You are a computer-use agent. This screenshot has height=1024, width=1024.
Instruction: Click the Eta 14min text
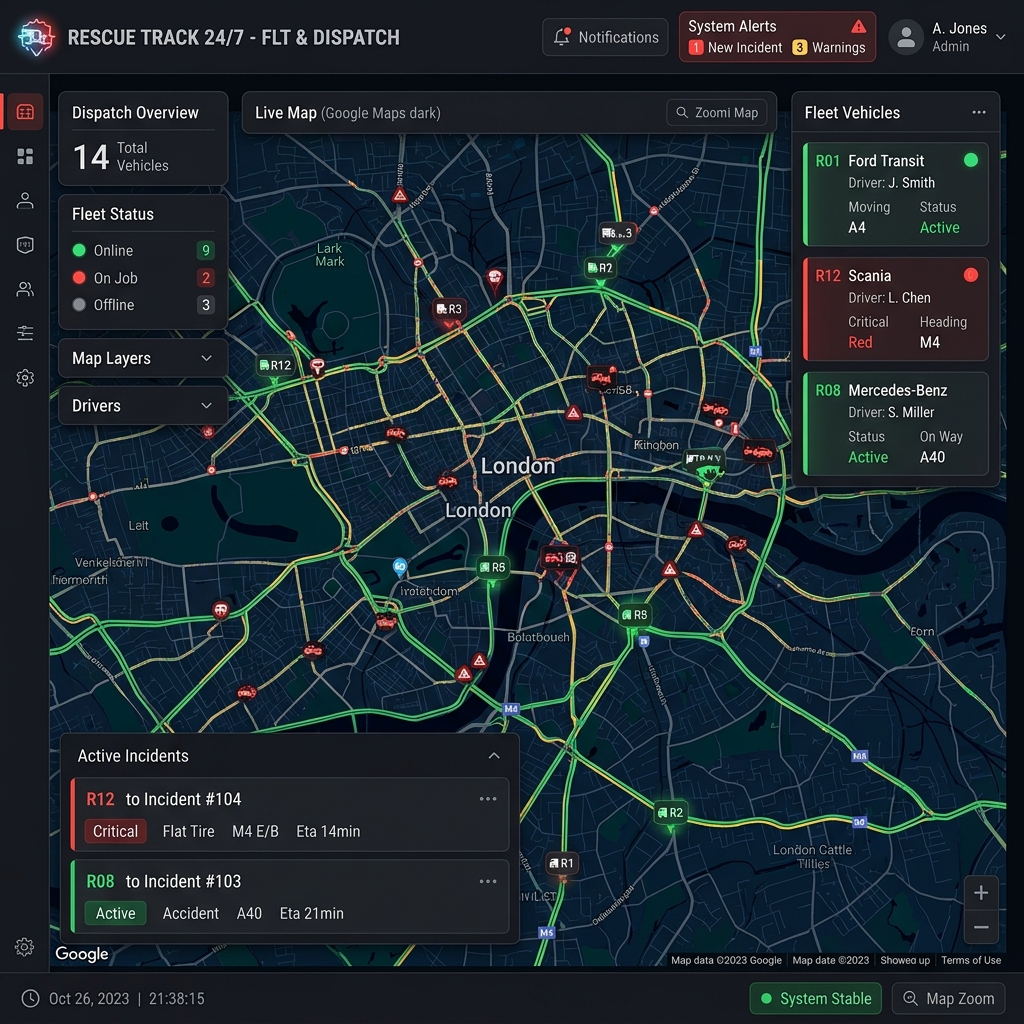tap(328, 831)
